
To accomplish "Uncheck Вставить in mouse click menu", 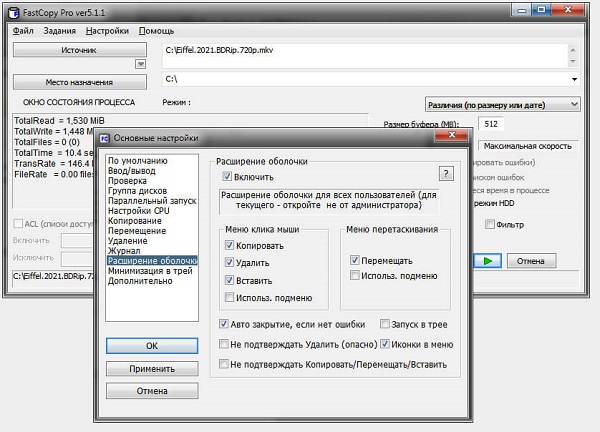I will tap(229, 280).
